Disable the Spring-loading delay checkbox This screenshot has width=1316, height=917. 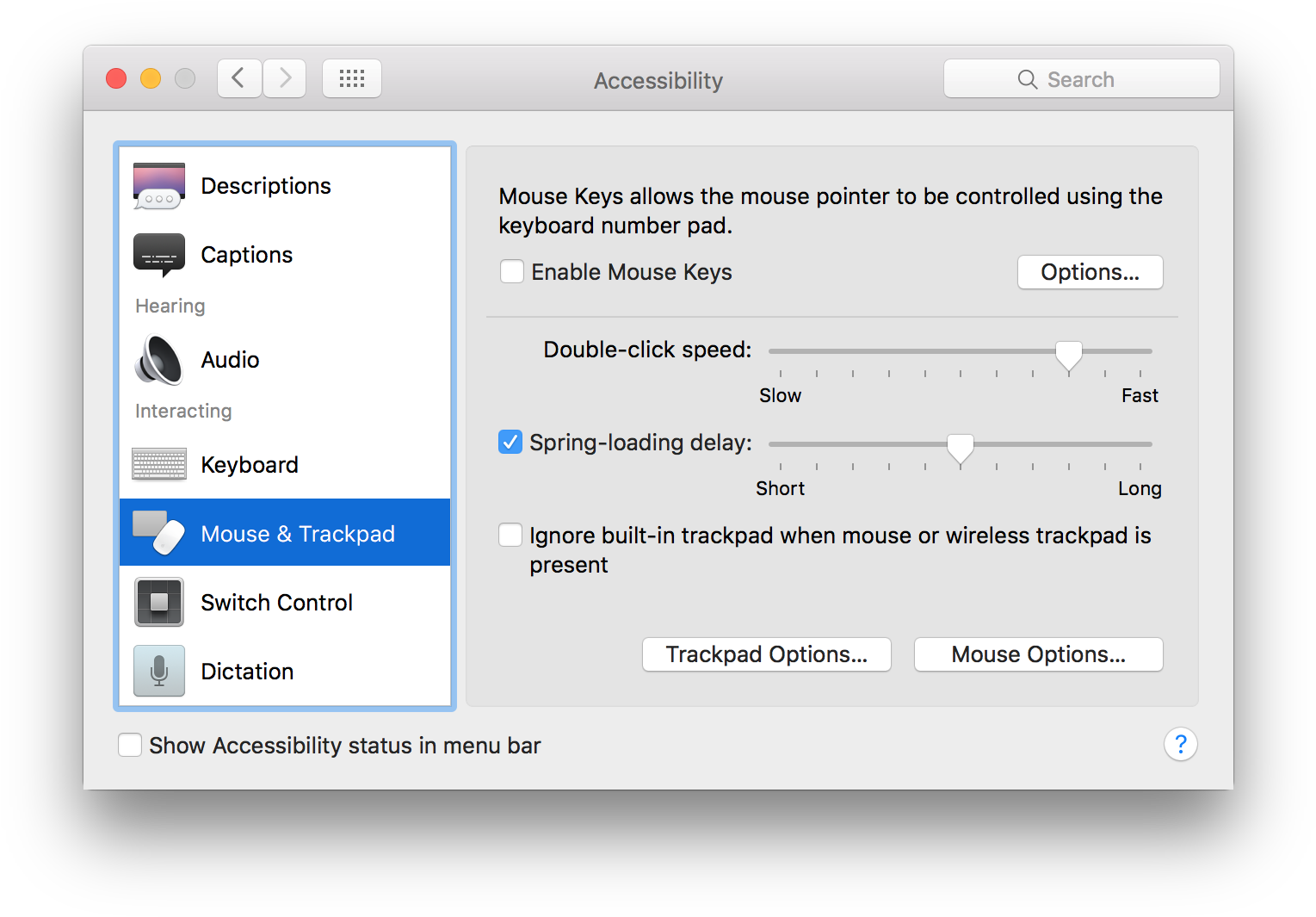tap(510, 442)
